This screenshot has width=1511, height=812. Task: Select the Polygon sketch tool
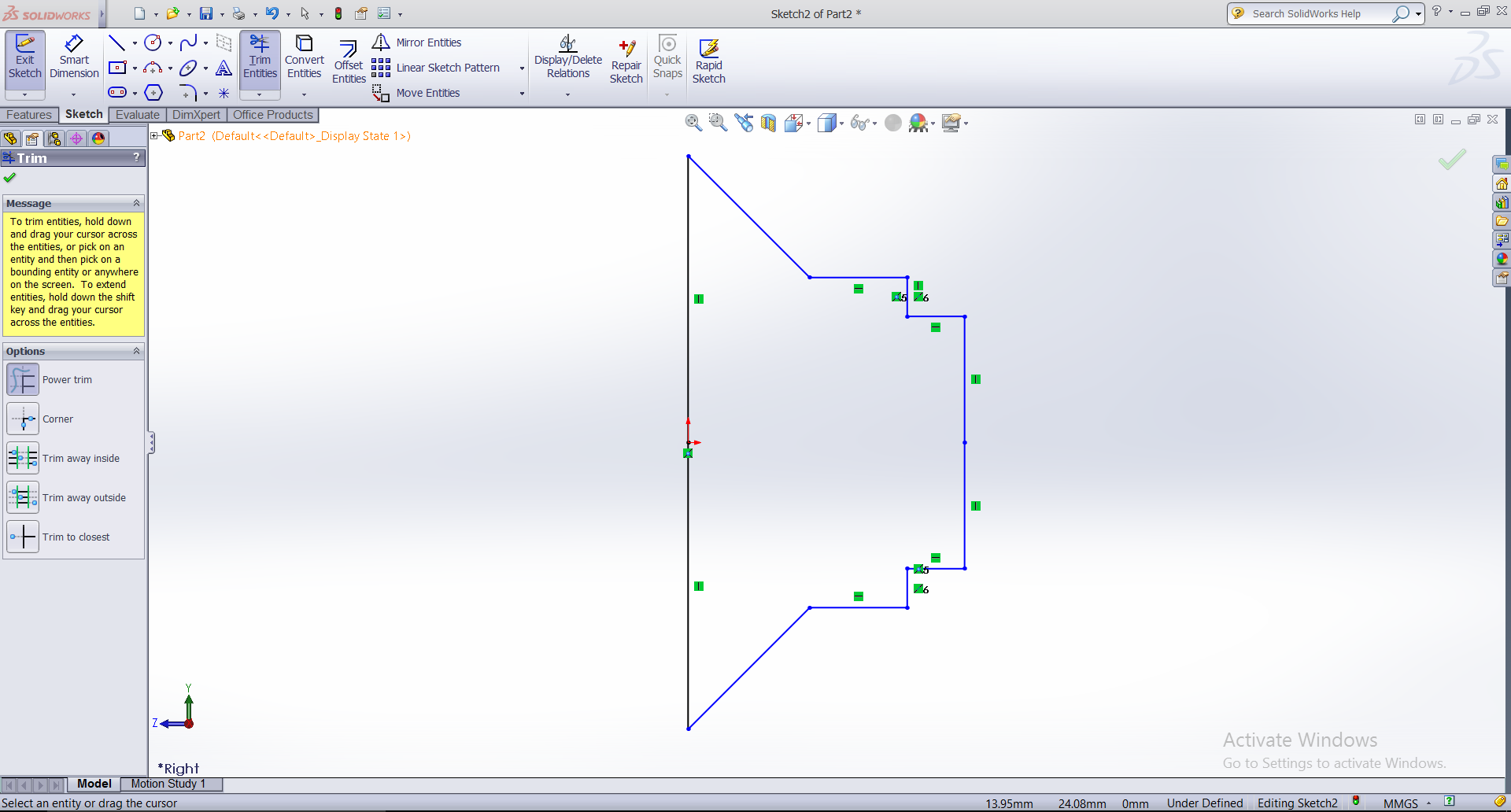tap(153, 93)
